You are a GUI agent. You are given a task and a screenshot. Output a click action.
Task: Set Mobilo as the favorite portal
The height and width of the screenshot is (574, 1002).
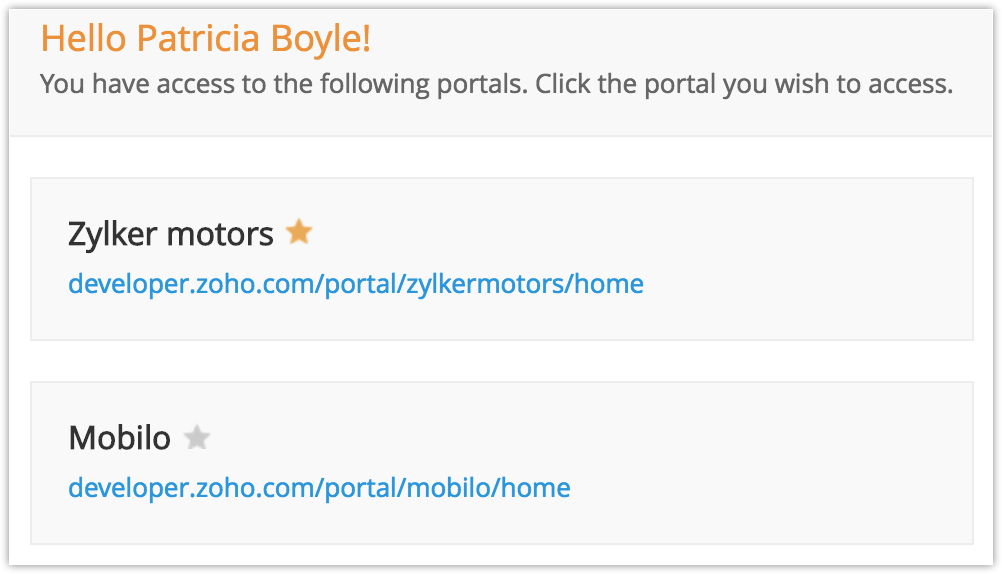coord(198,437)
